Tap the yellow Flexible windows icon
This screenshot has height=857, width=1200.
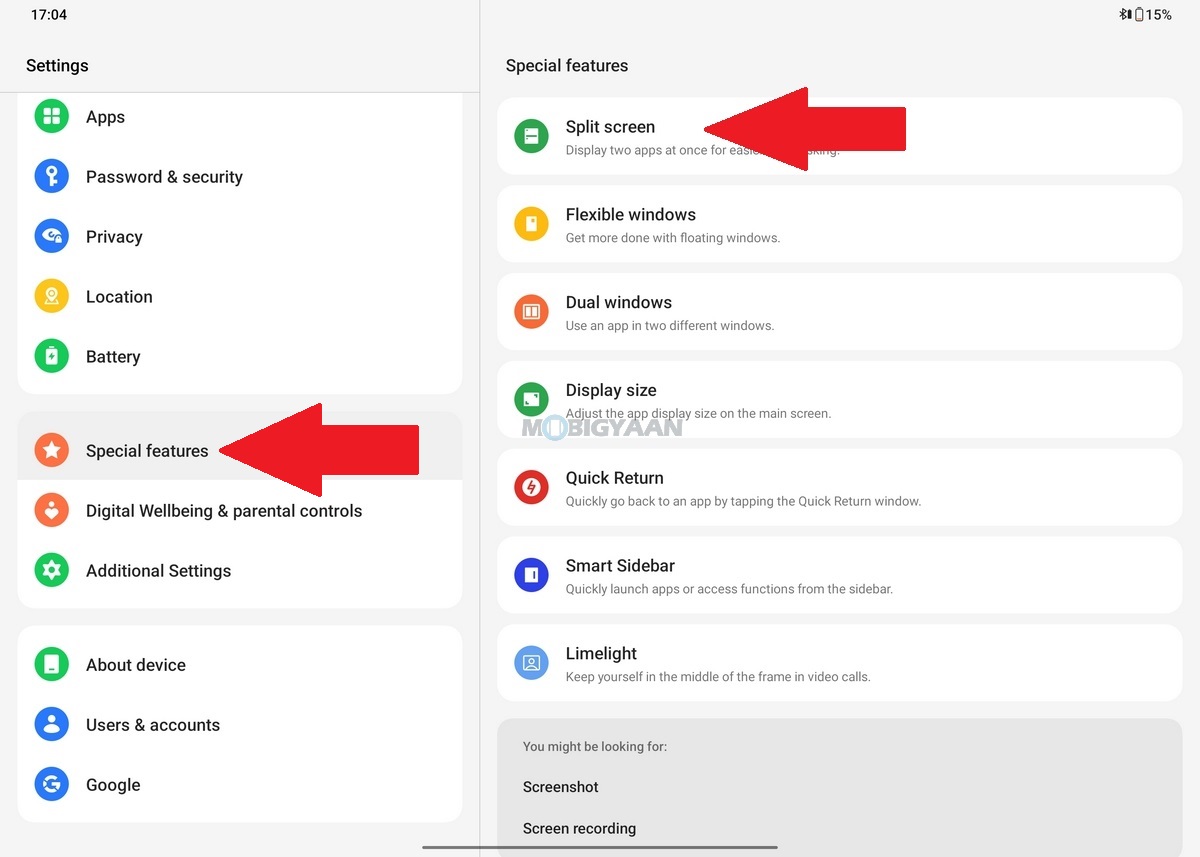point(531,224)
